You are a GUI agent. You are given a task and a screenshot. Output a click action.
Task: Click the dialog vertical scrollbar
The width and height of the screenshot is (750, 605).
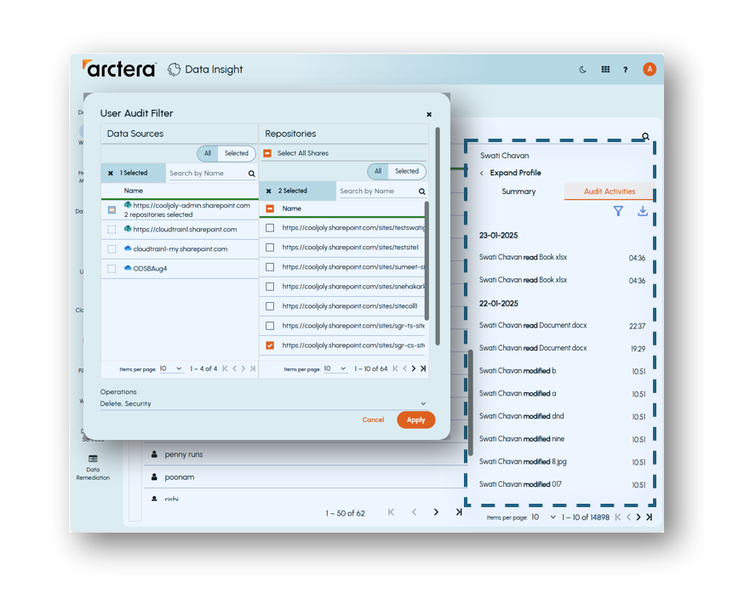click(437, 235)
